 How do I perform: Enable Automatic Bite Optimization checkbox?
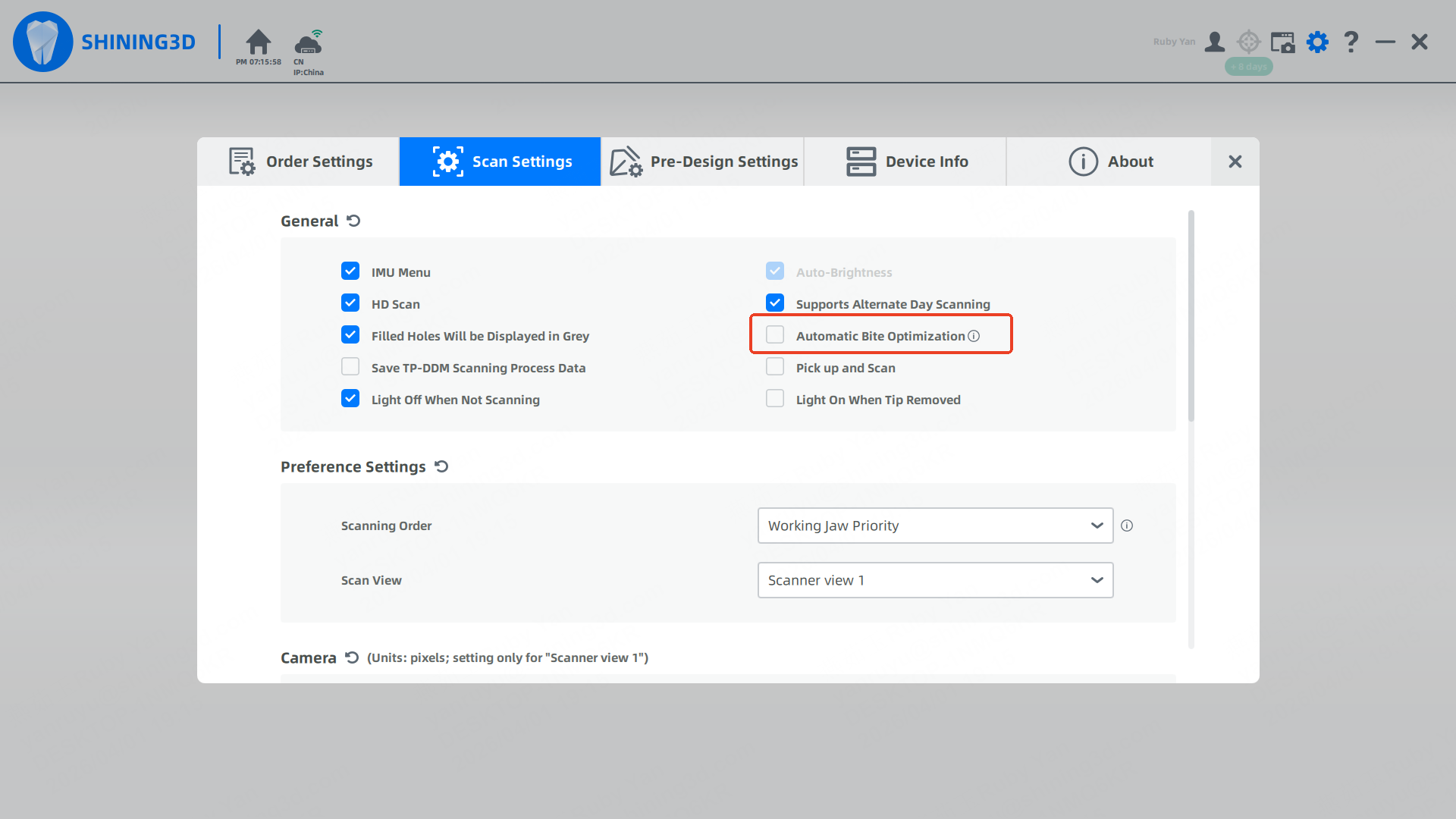coord(775,335)
